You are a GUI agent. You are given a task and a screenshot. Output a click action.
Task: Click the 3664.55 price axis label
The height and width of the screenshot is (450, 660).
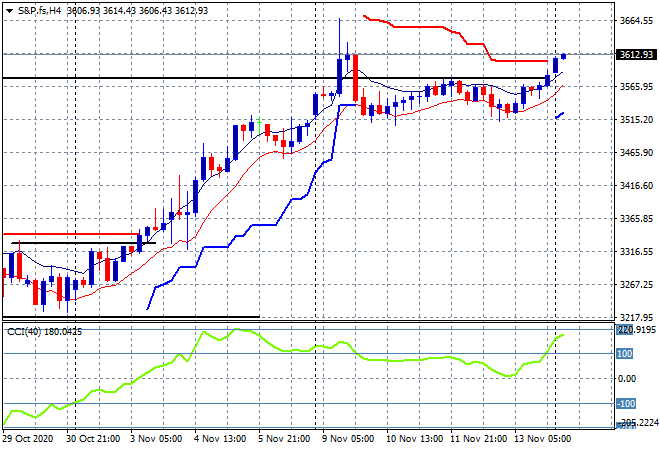pyautogui.click(x=636, y=21)
